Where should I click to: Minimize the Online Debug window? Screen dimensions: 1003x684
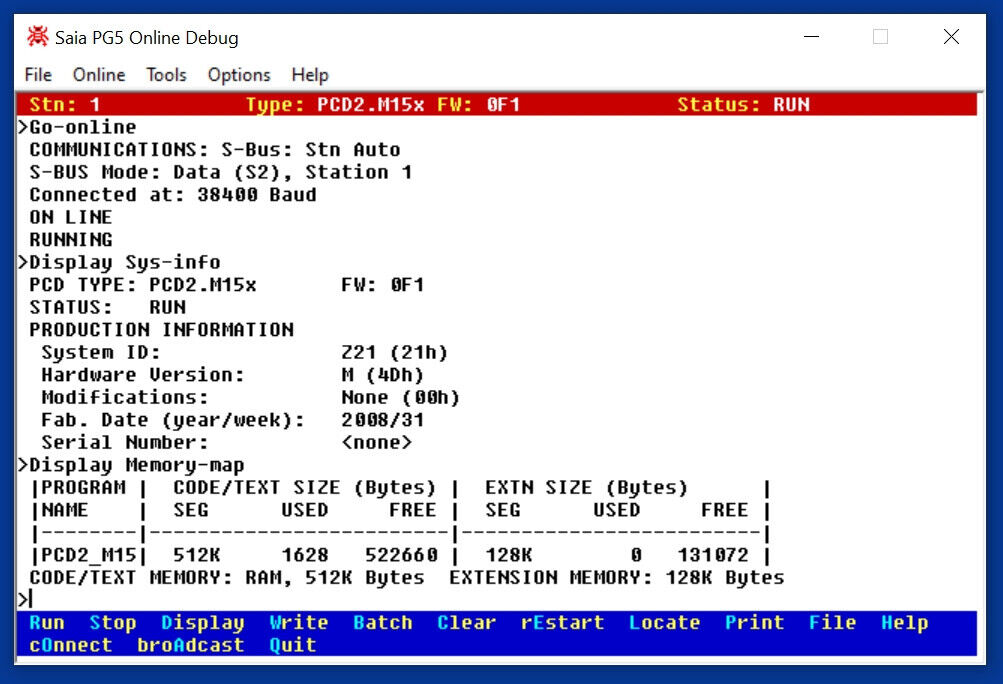point(812,36)
